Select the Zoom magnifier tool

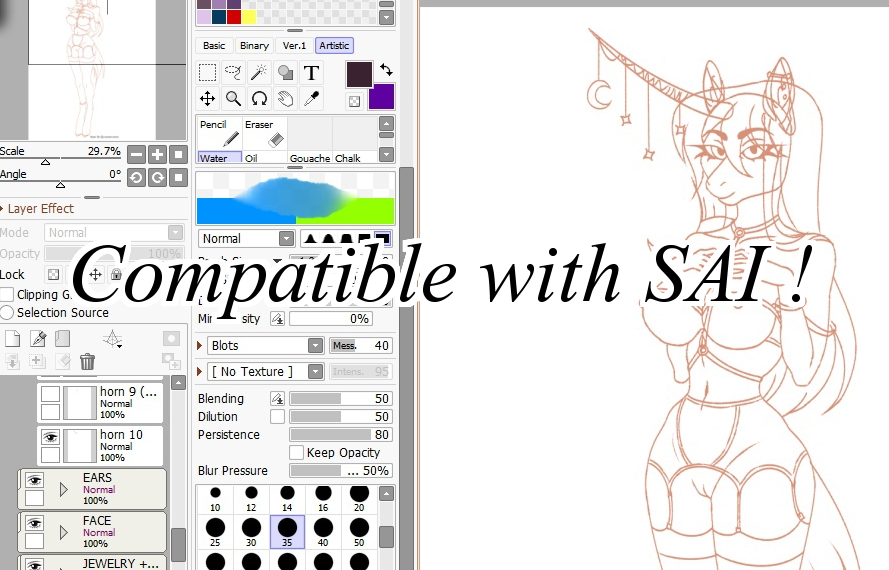[233, 99]
